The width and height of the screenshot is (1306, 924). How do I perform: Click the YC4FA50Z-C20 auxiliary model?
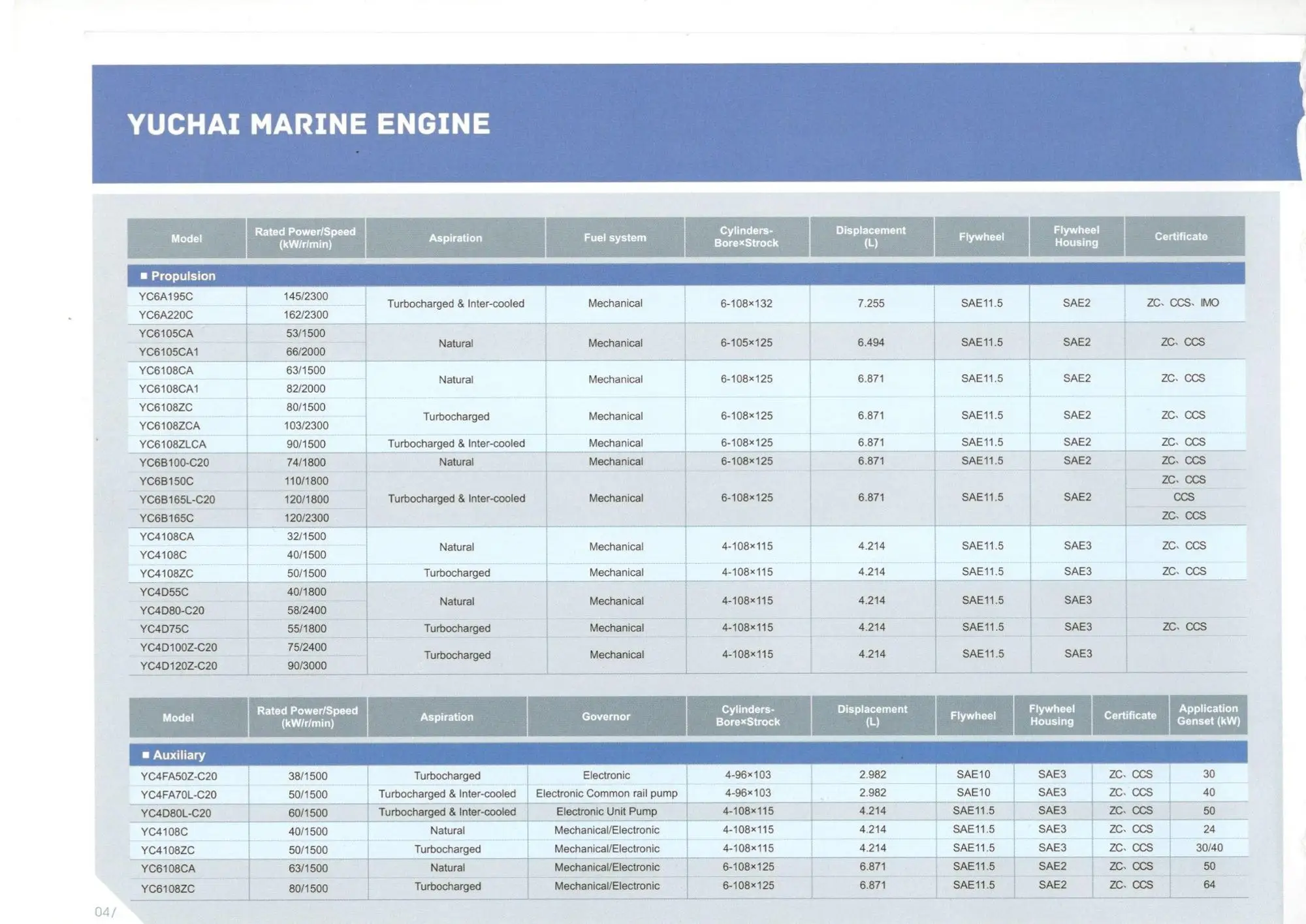[x=178, y=776]
